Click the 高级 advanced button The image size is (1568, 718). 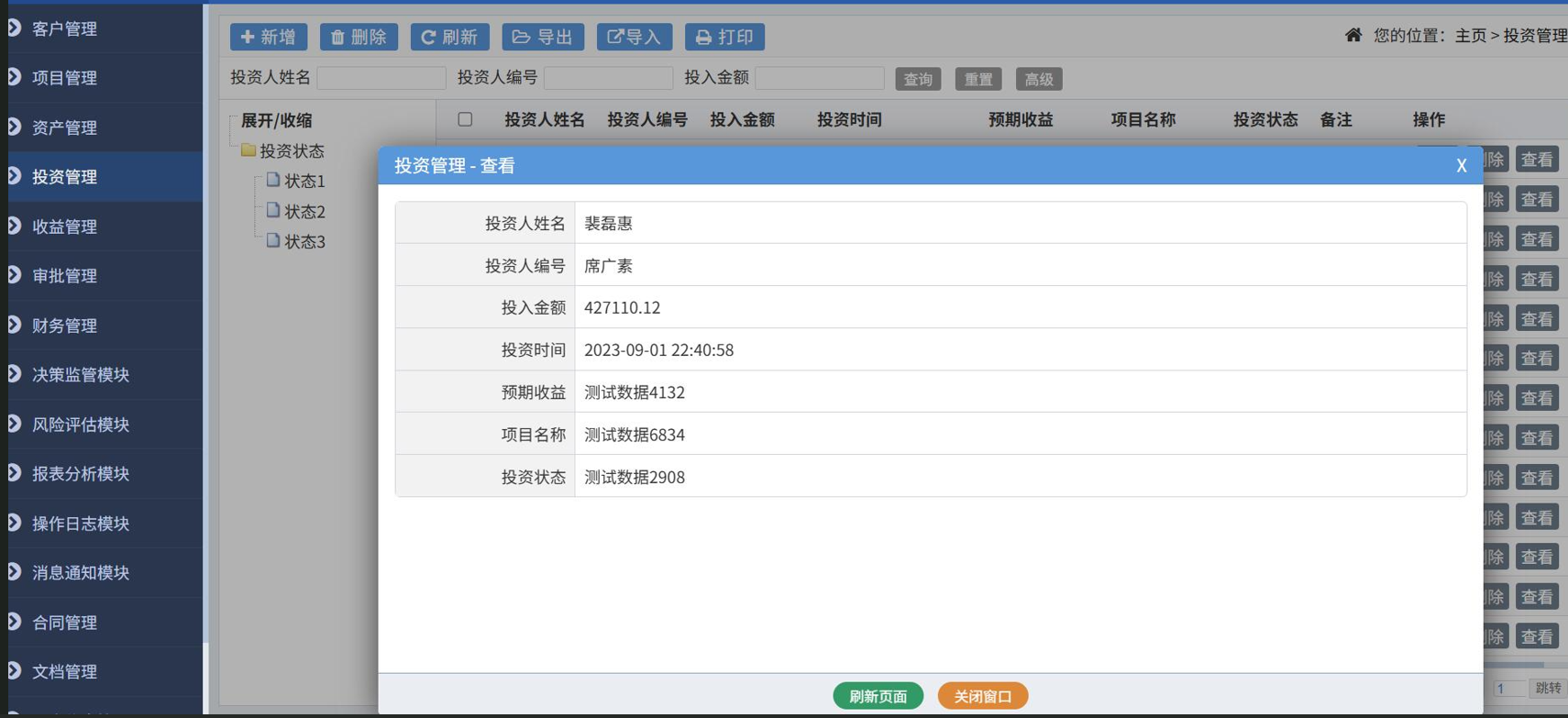(x=1039, y=79)
